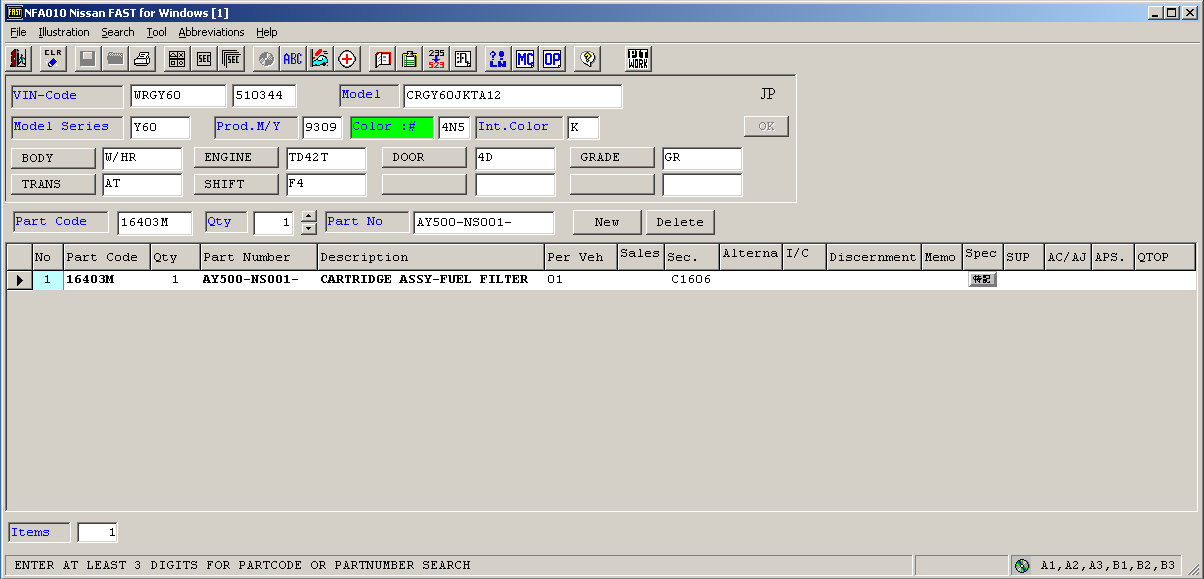1204x579 pixels.
Task: Click the C1606 section cell
Action: point(691,280)
